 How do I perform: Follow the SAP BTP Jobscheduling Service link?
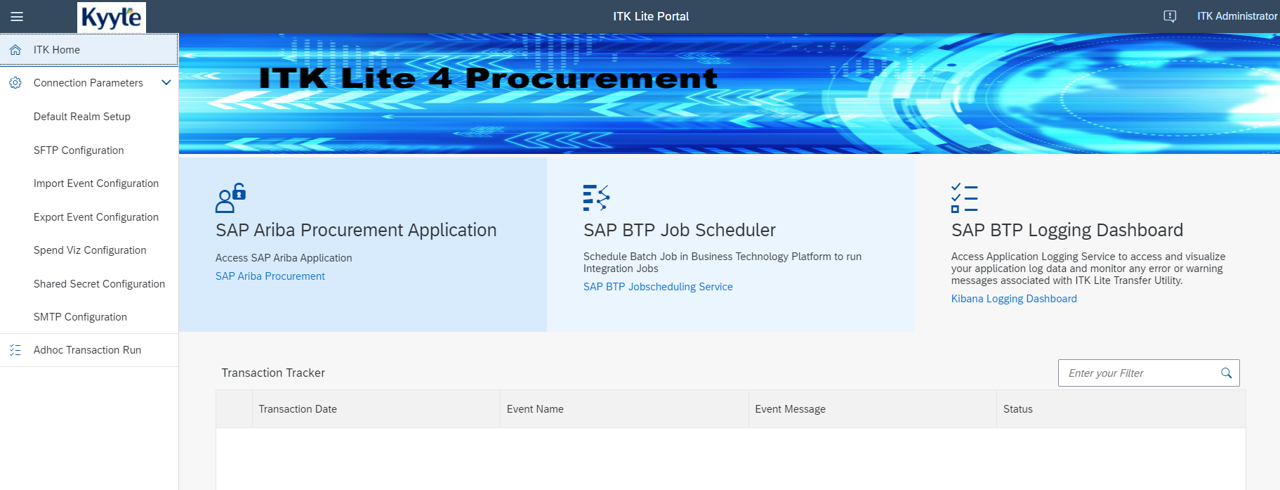[658, 287]
